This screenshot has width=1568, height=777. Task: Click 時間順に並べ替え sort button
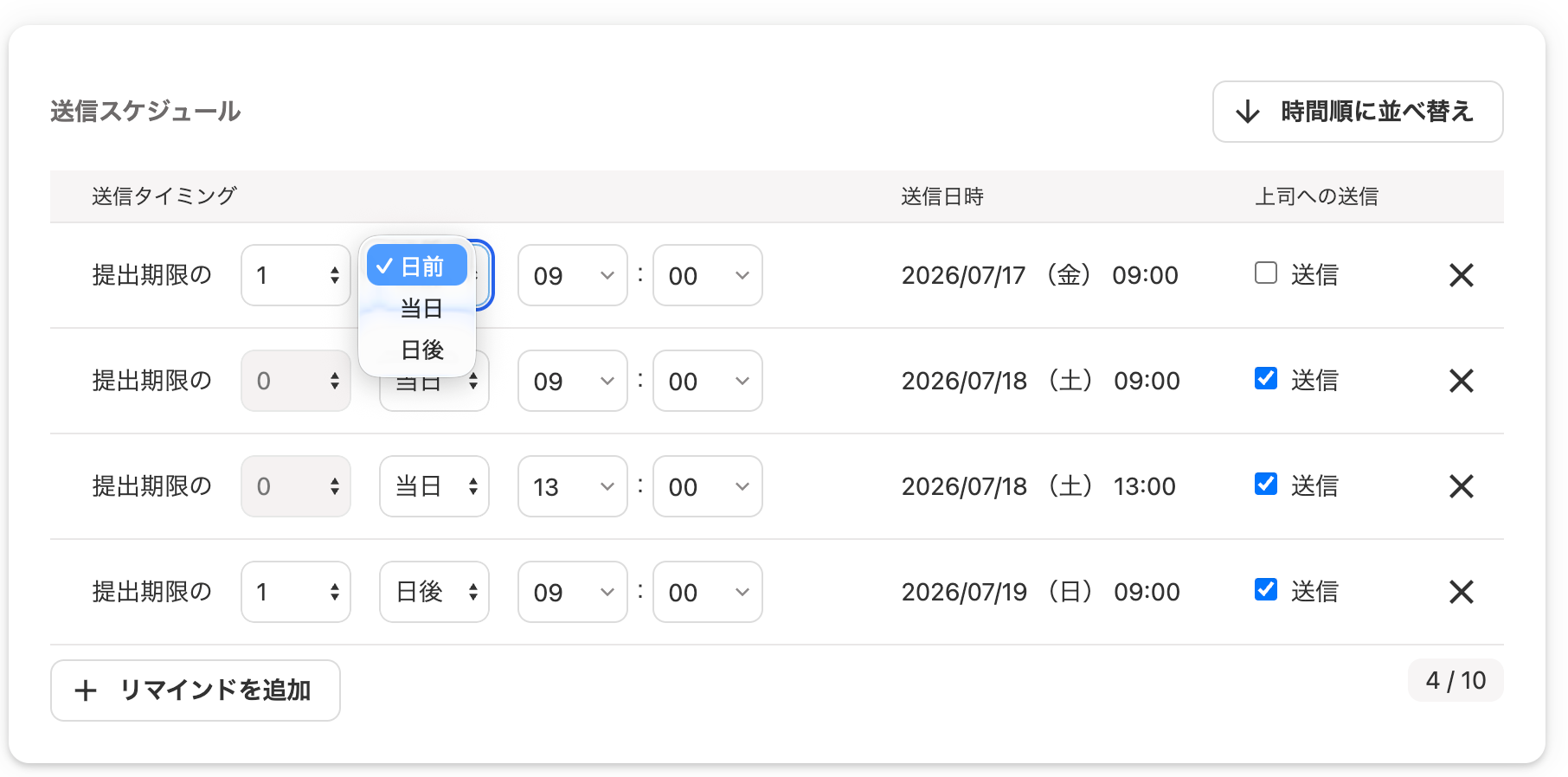(x=1358, y=112)
